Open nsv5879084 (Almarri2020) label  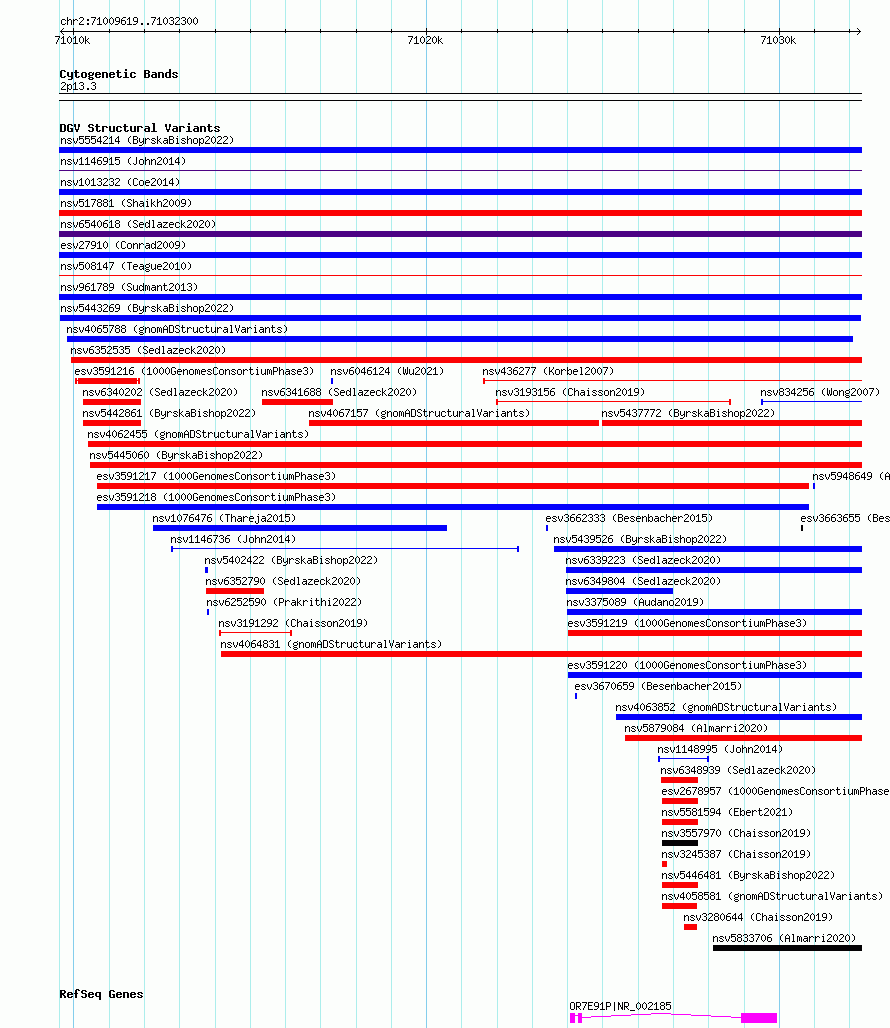696,728
